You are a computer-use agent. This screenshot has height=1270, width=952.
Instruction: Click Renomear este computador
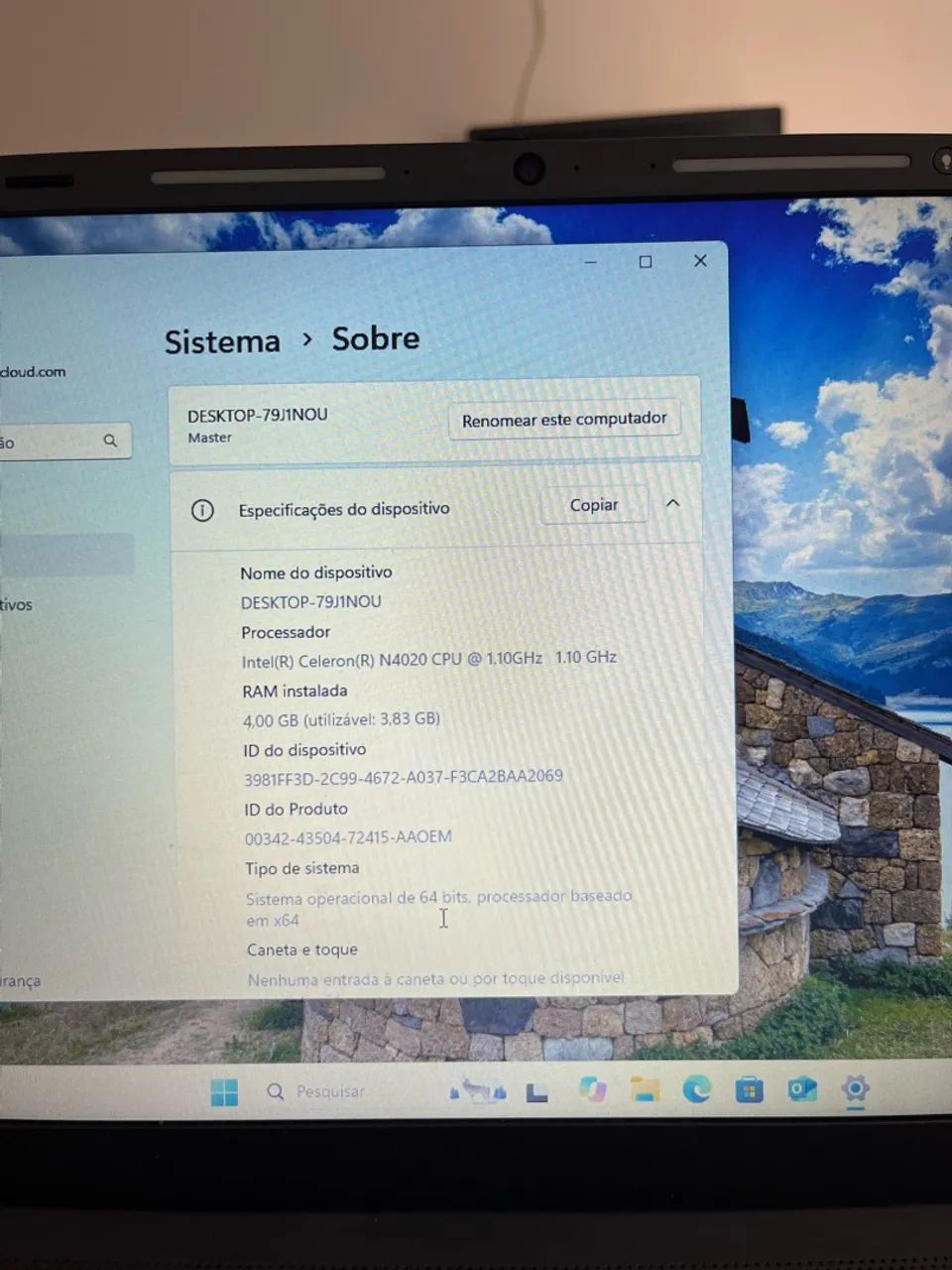tap(564, 420)
